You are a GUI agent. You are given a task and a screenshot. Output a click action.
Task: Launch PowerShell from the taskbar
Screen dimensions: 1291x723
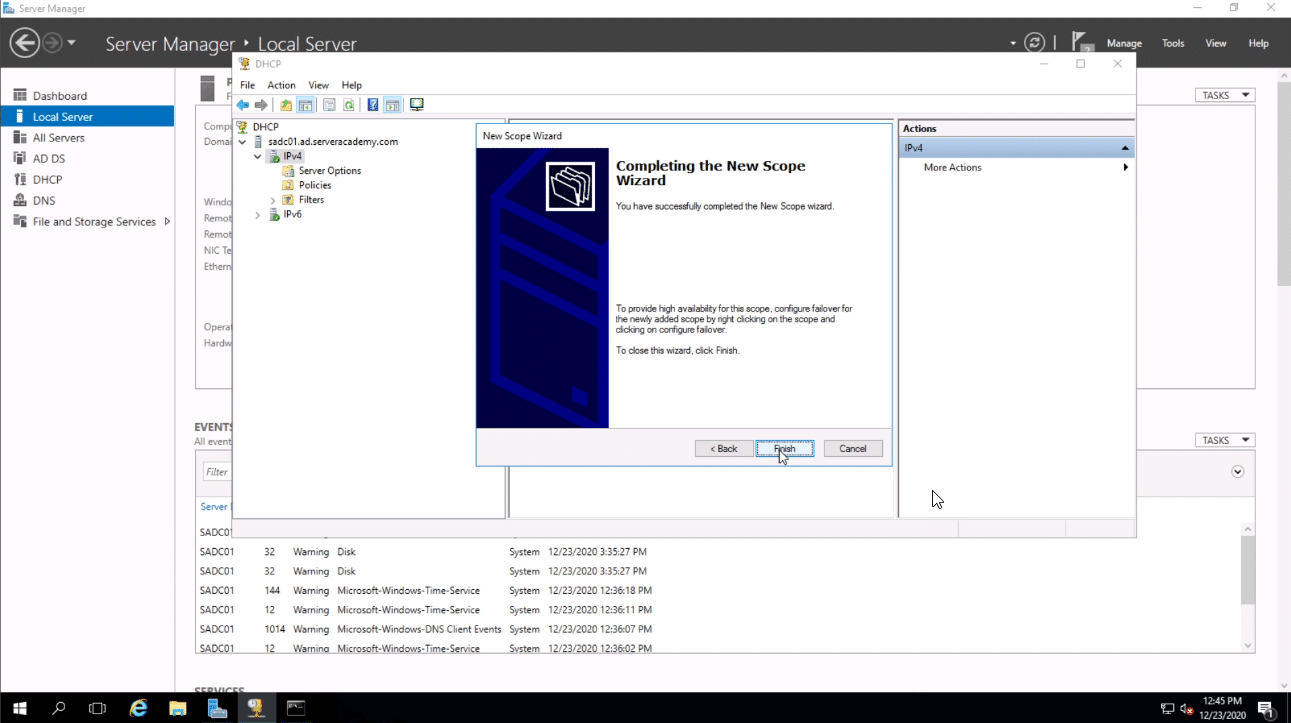pyautogui.click(x=295, y=708)
